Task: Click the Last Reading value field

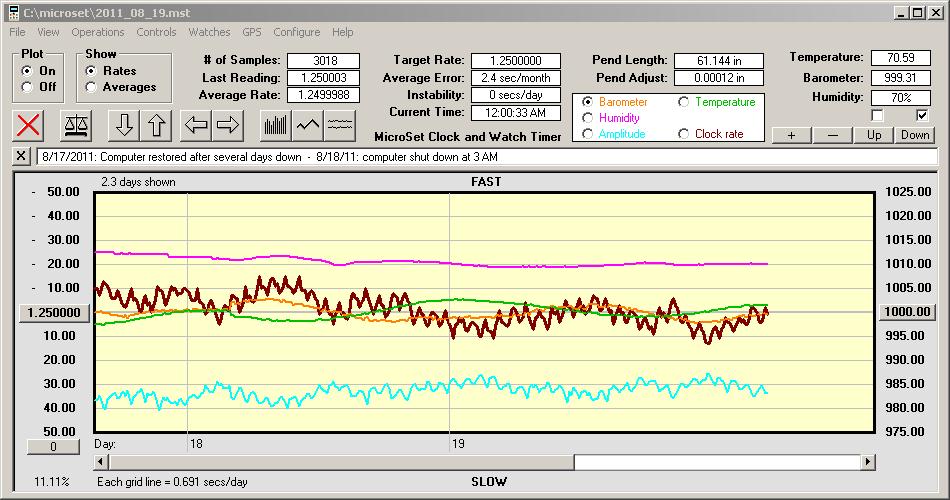Action: click(324, 78)
